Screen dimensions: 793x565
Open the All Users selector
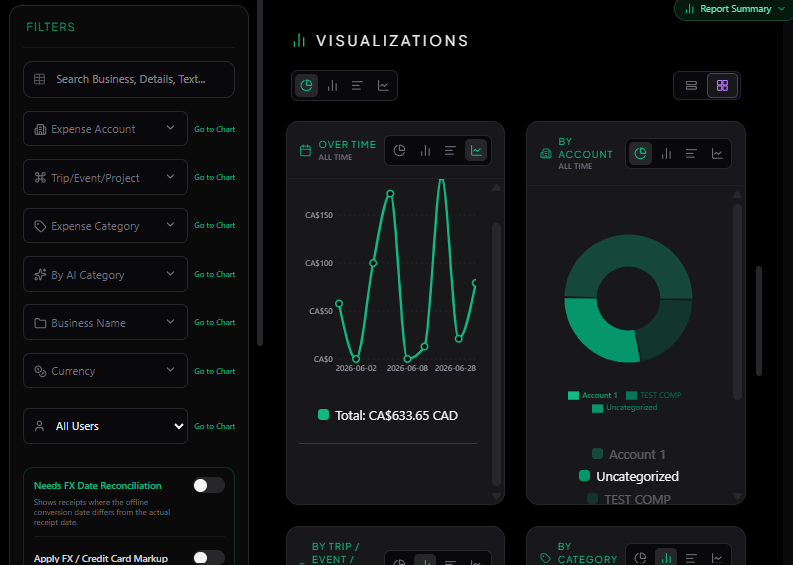coord(105,426)
